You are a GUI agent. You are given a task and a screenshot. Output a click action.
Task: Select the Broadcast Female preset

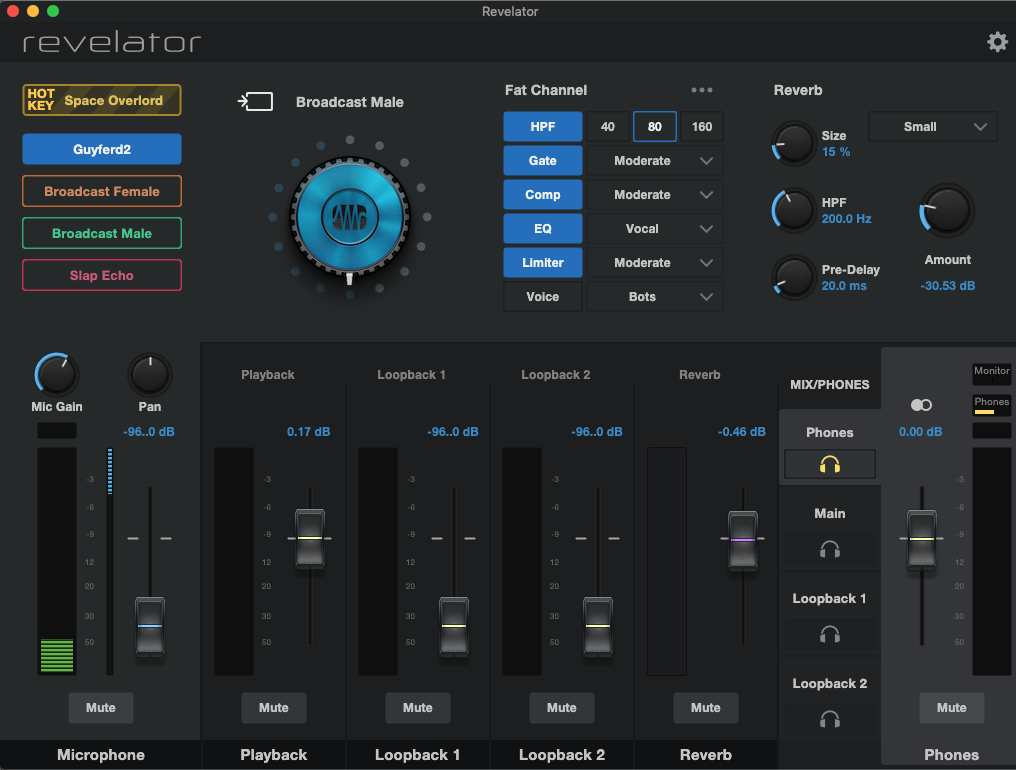tap(102, 191)
